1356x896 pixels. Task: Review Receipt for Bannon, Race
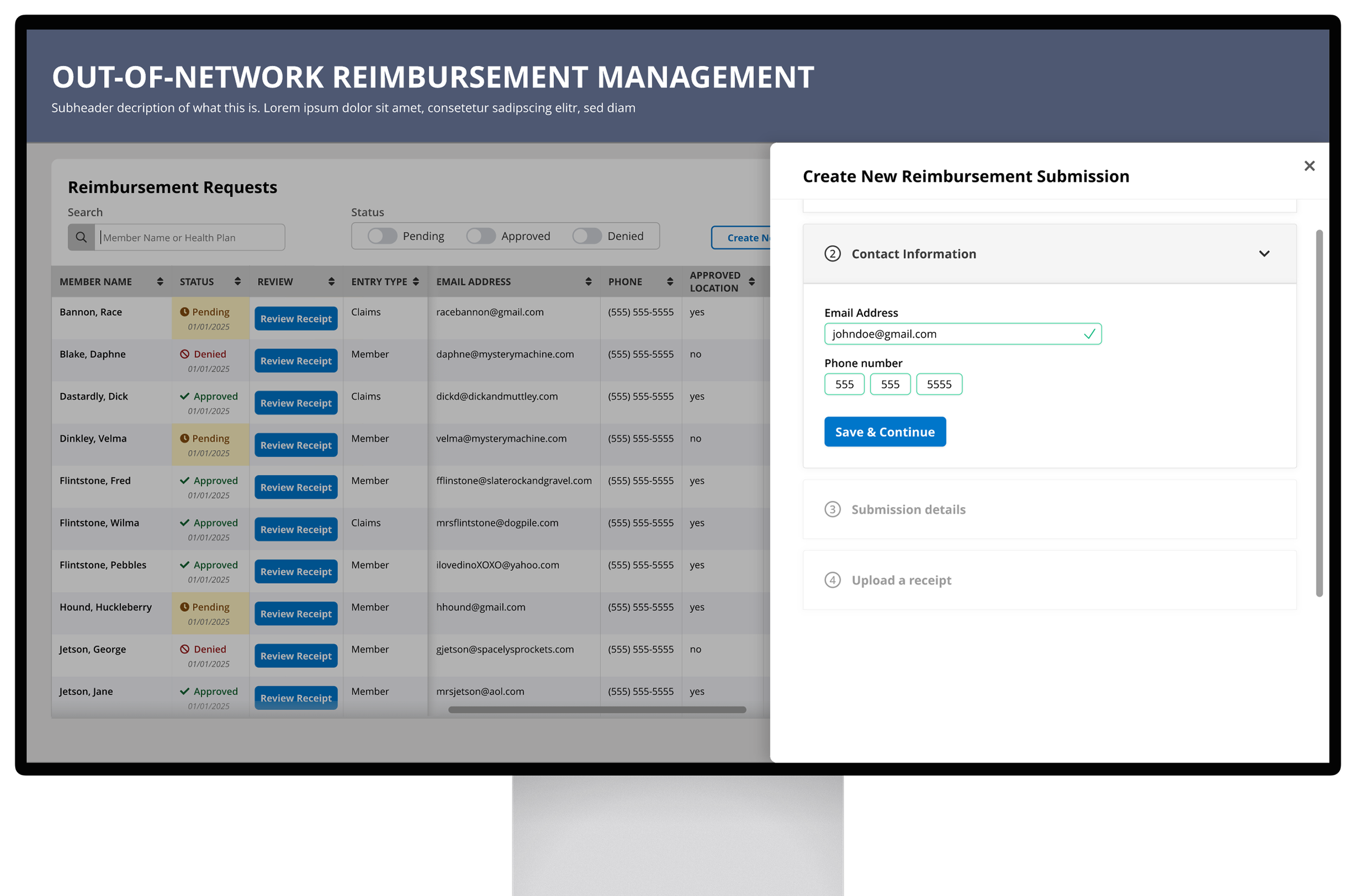pyautogui.click(x=296, y=319)
